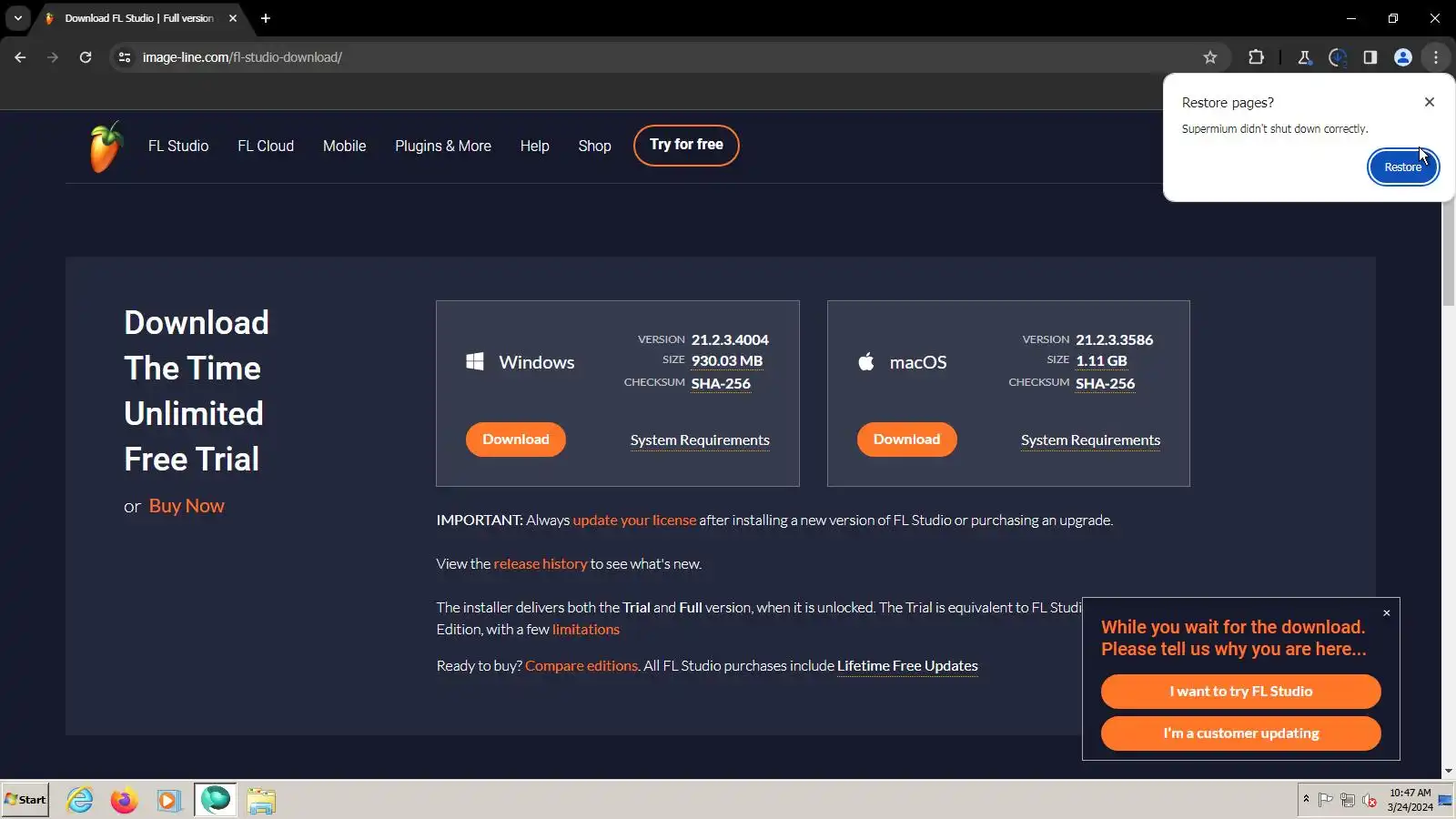Viewport: 1456px width, 819px height.
Task: Open the tab search dropdown
Action: tap(17, 18)
